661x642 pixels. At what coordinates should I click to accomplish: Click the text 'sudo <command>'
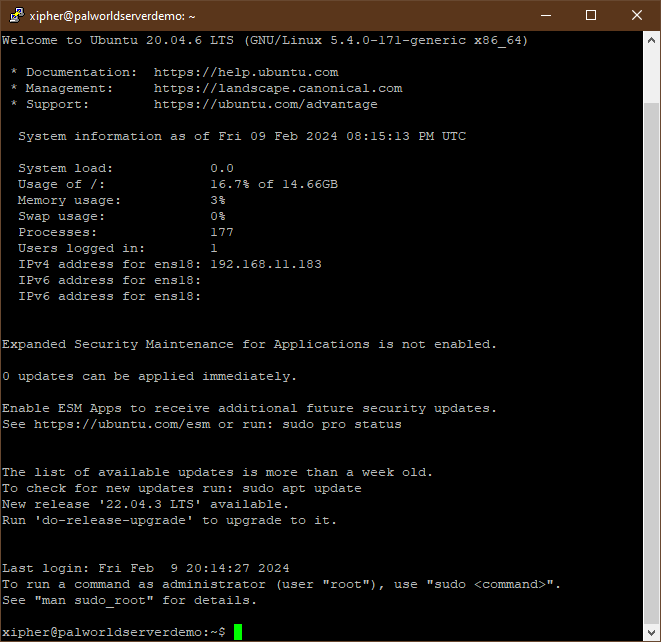coord(490,584)
